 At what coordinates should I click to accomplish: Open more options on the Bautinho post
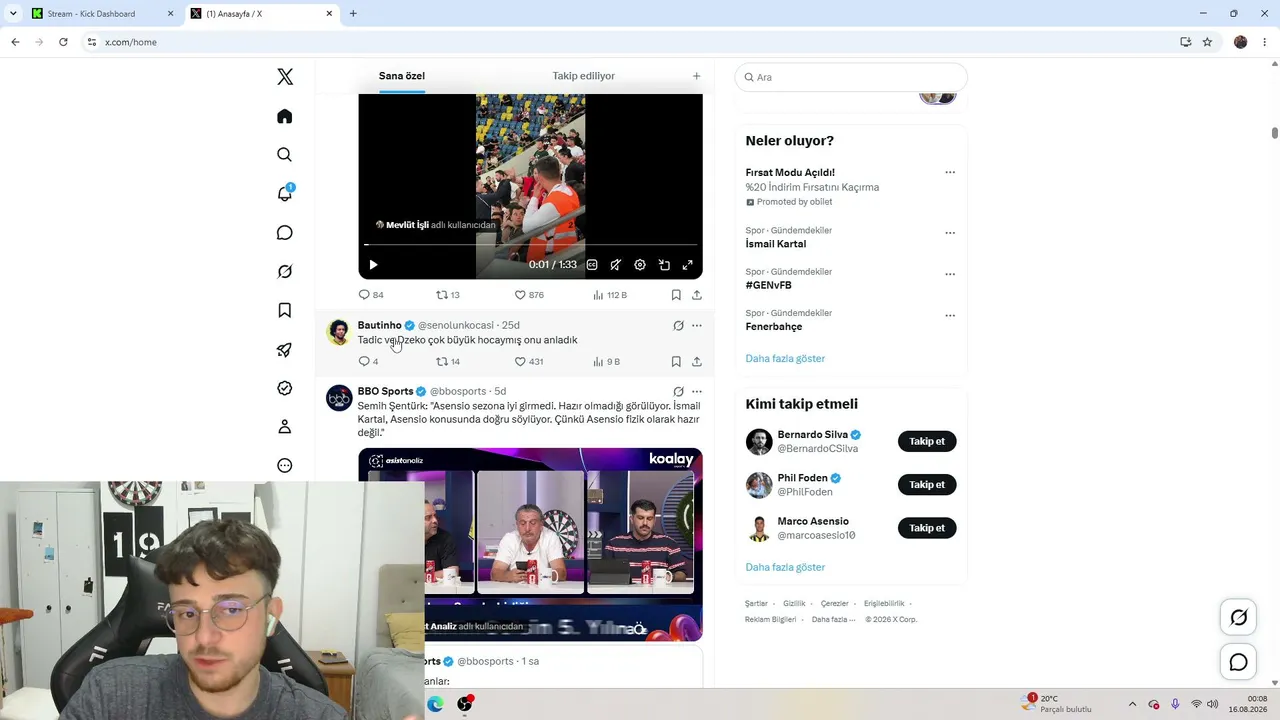coord(697,326)
